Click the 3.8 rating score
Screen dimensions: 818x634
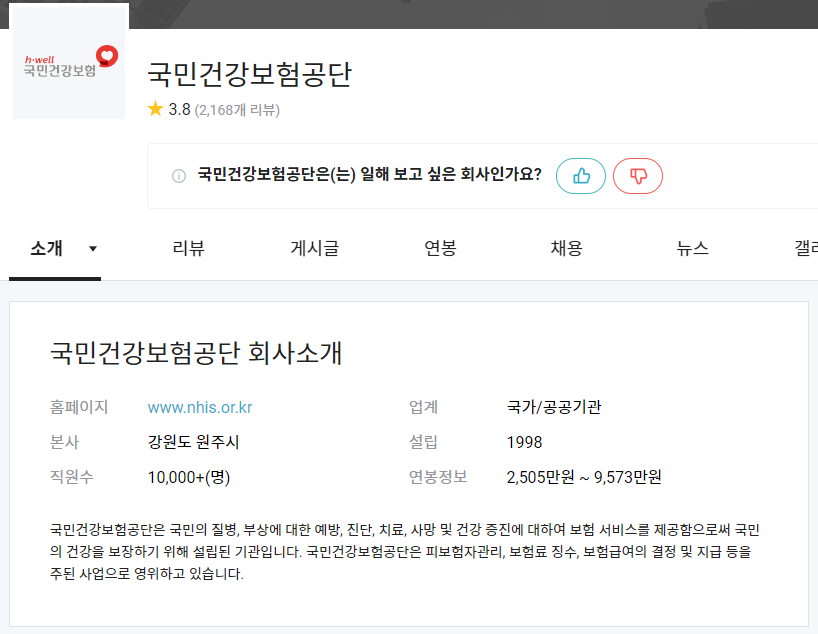pos(179,110)
